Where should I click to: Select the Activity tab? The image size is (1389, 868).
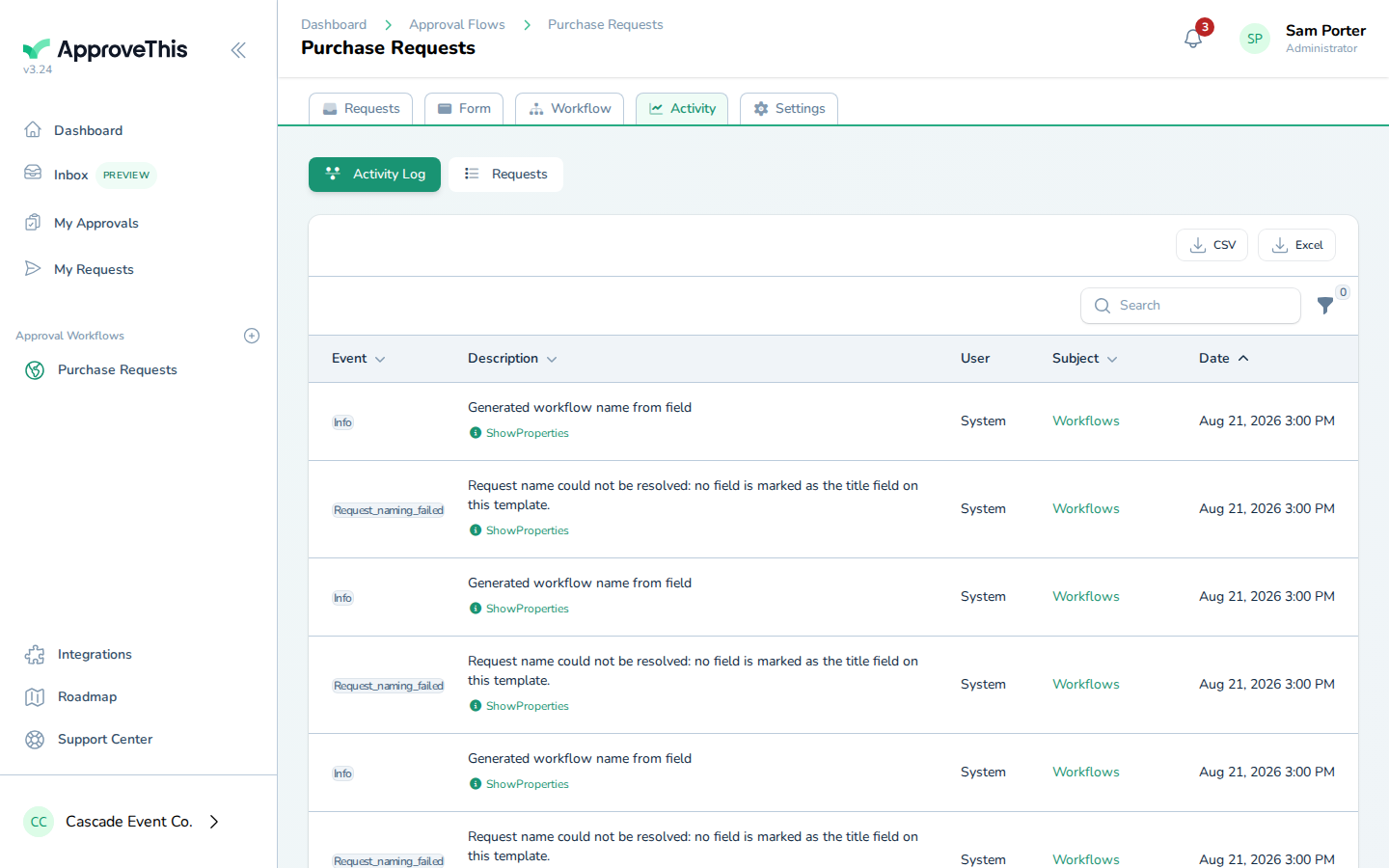(x=682, y=108)
